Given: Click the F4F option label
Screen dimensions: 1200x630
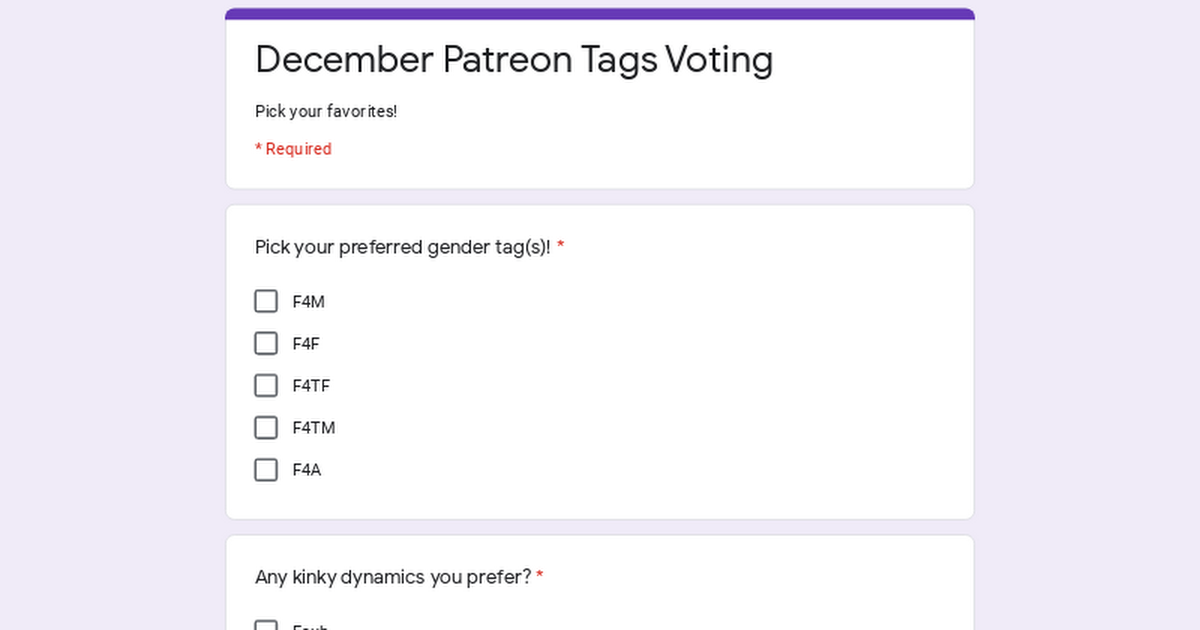Looking at the screenshot, I should pos(306,344).
